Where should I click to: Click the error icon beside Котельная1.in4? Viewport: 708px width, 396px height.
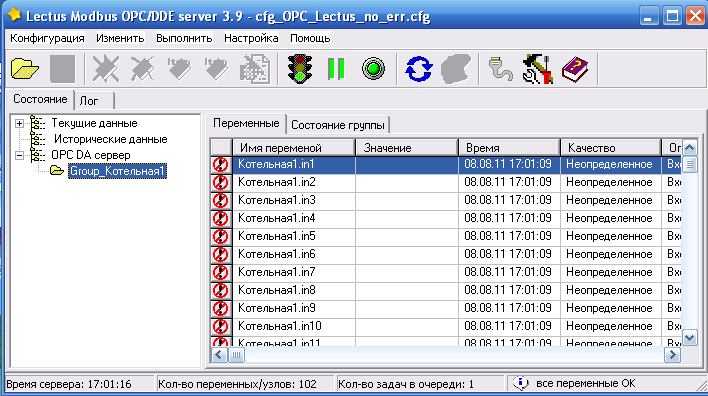coord(220,219)
